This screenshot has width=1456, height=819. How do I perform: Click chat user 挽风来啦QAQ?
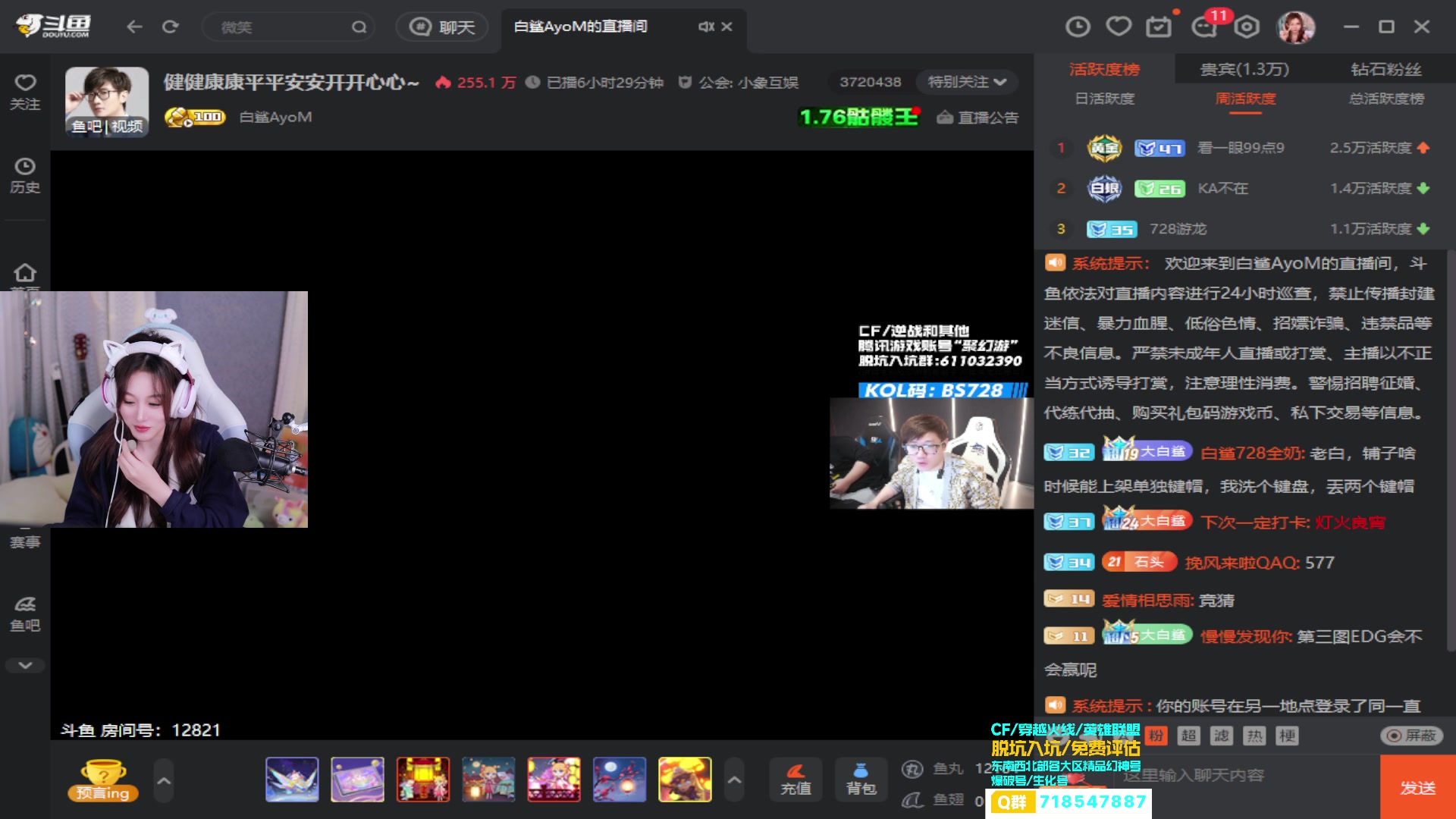coord(1241,563)
